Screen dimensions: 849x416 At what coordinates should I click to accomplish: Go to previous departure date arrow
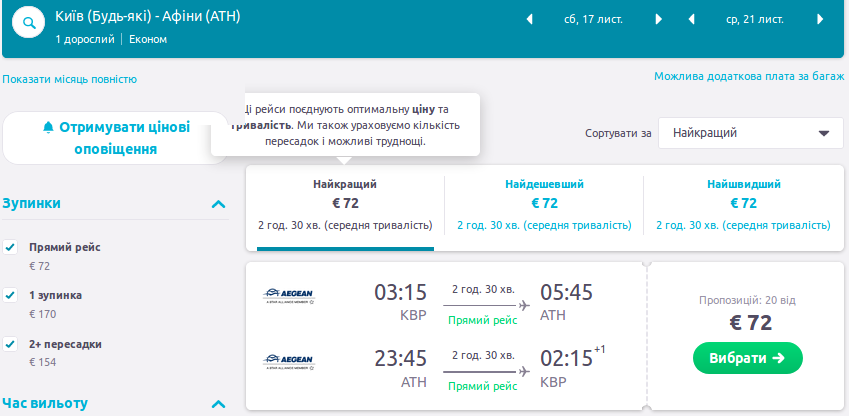tap(530, 19)
